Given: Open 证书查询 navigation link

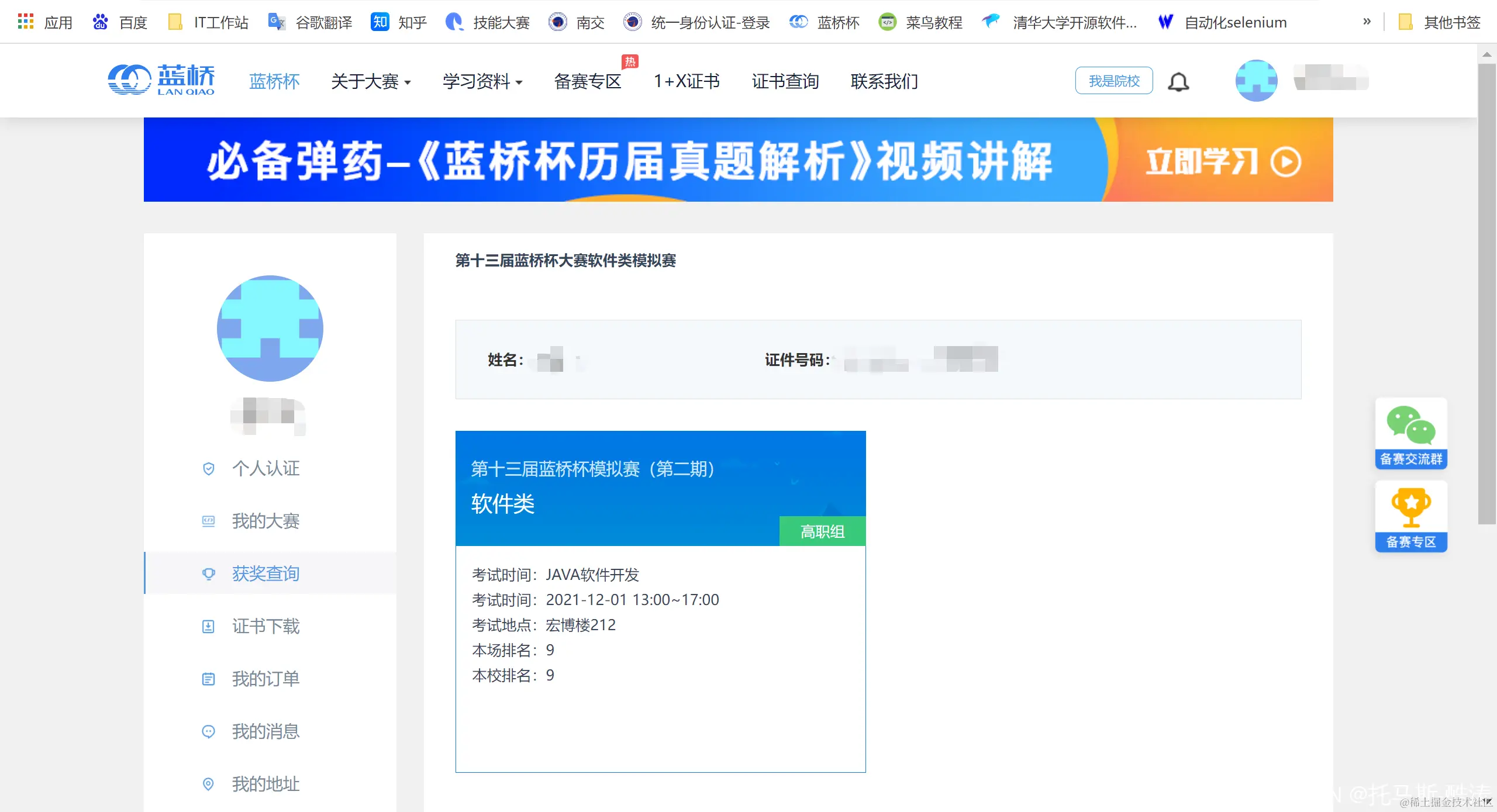Looking at the screenshot, I should pyautogui.click(x=785, y=81).
